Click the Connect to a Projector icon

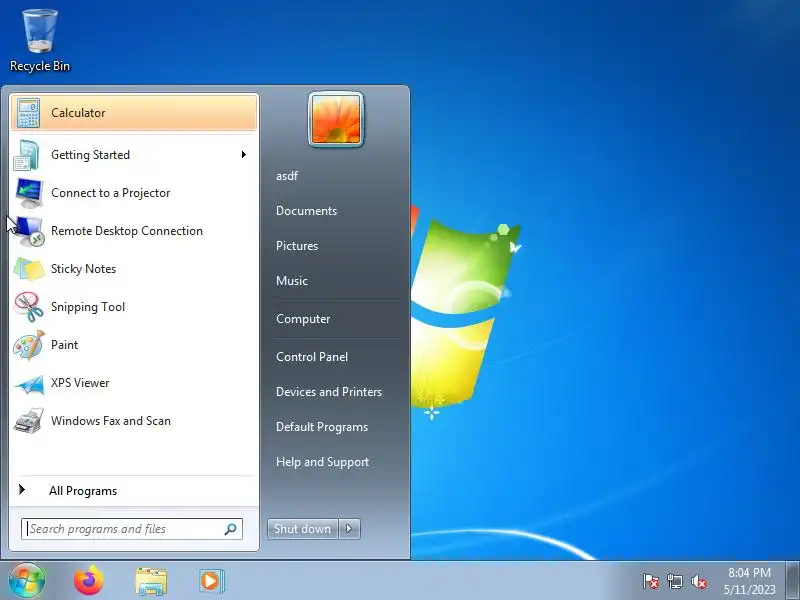(28, 193)
